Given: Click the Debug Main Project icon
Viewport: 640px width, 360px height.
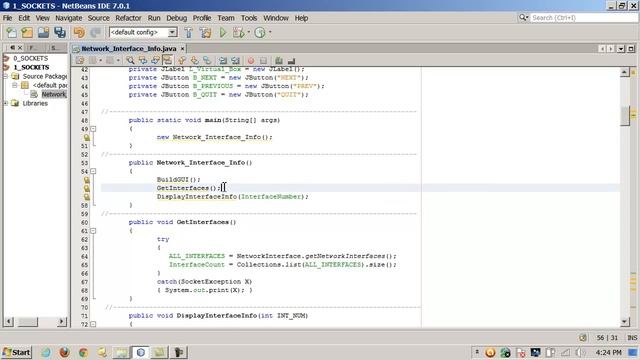Looking at the screenshot, I should 238,32.
